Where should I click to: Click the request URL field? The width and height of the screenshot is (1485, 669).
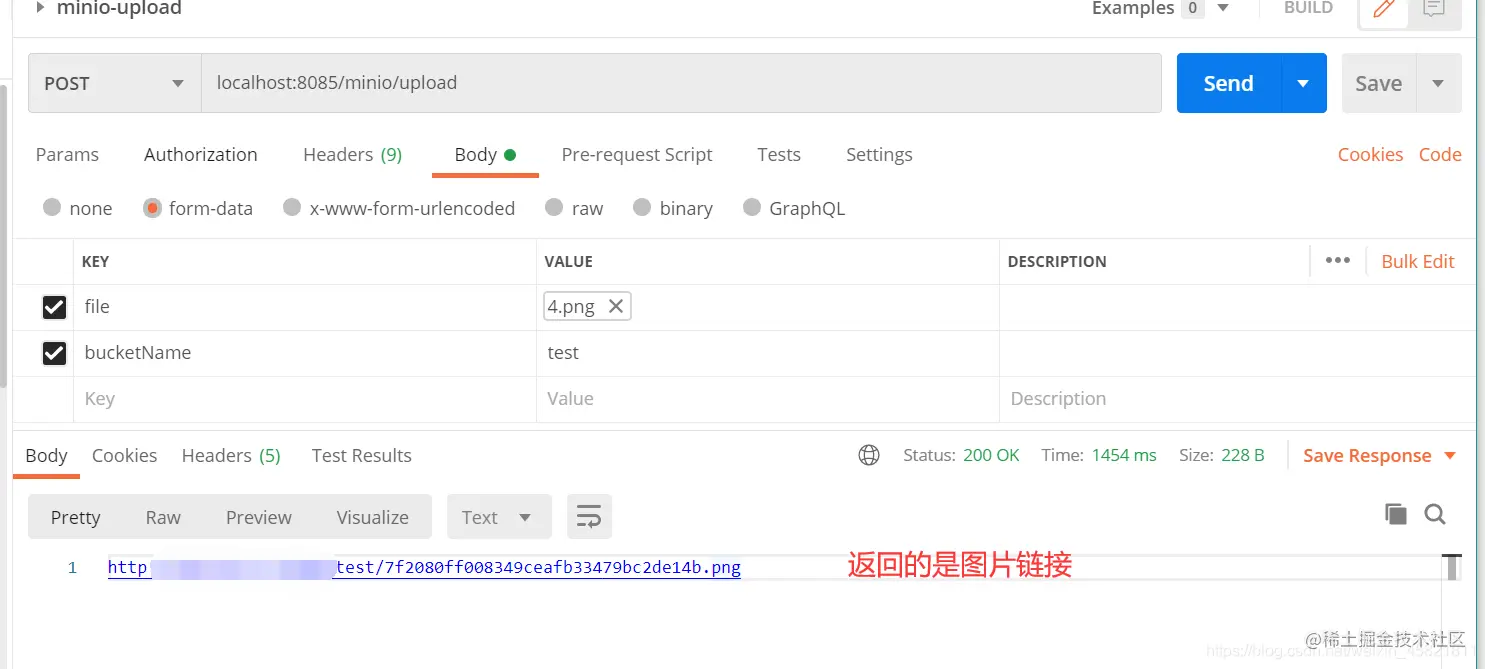[x=681, y=83]
